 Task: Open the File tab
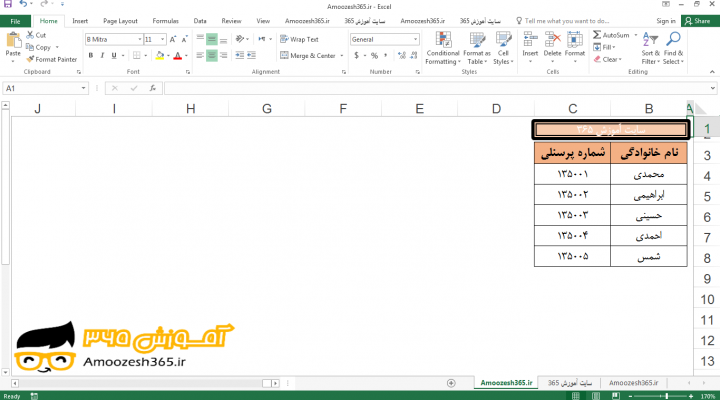click(x=15, y=21)
